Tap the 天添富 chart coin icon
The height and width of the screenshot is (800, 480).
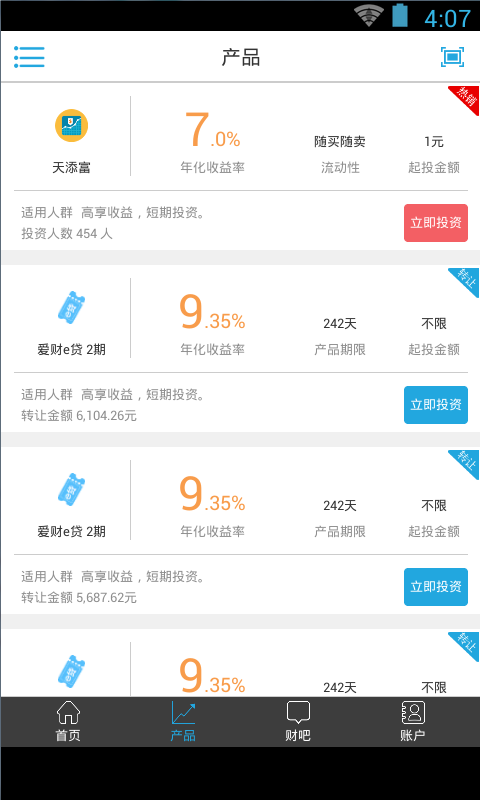pos(71,126)
